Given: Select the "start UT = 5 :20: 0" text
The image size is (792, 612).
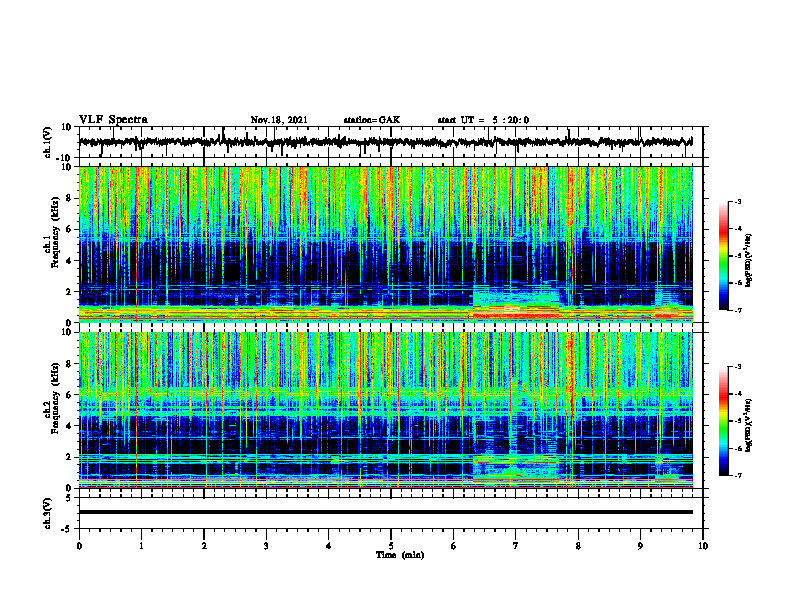Looking at the screenshot, I should coord(483,120).
